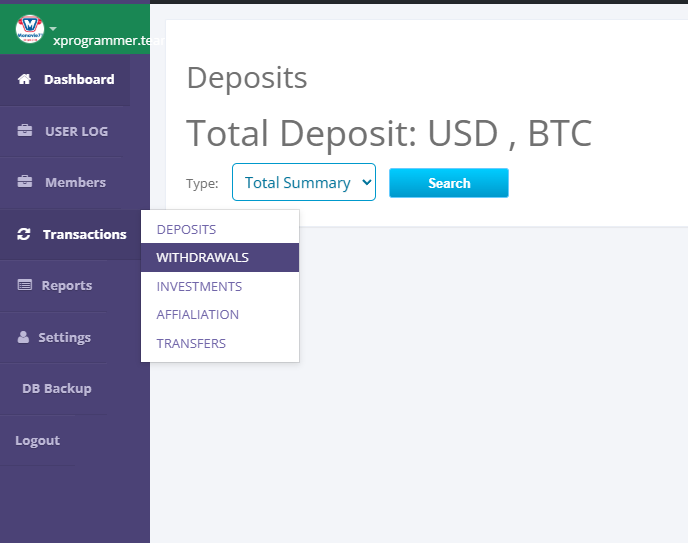Viewport: 688px width, 543px height.
Task: Click the round site logo in header
Action: pos(29,28)
